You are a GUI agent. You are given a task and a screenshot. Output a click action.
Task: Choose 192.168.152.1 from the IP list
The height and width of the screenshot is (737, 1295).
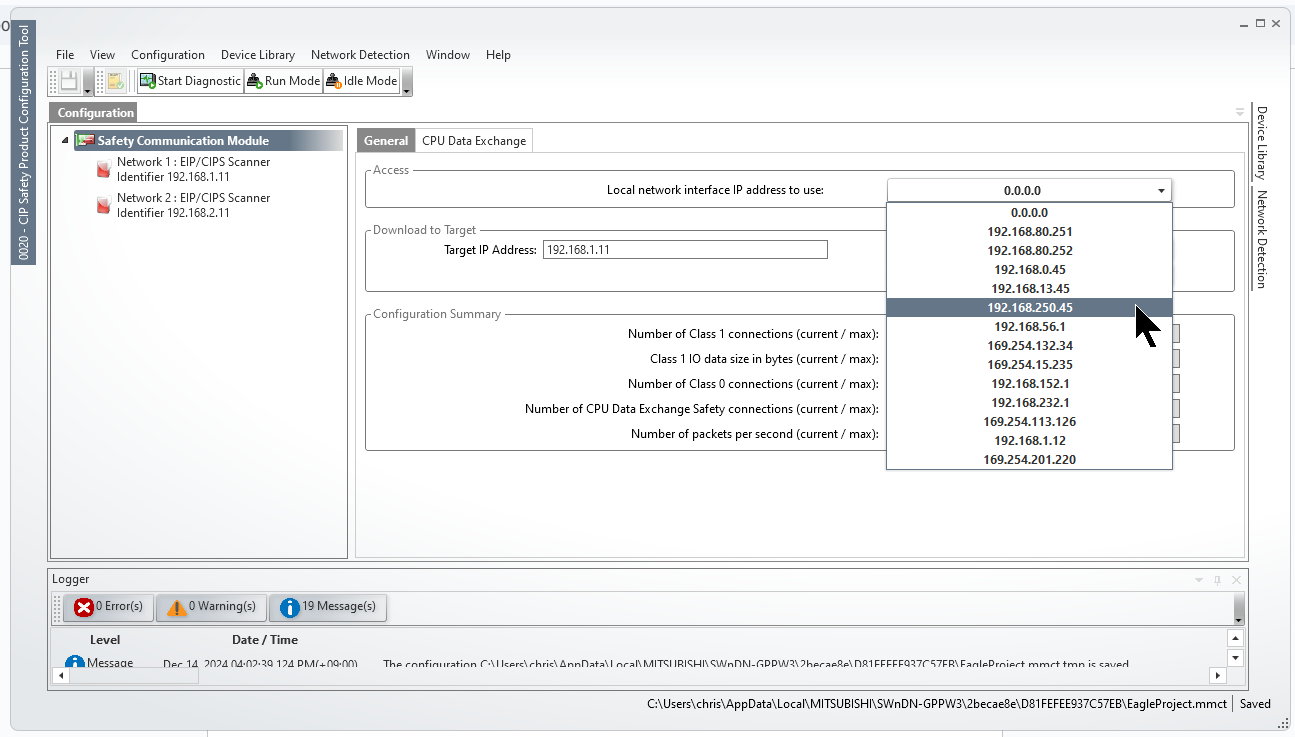coord(1029,384)
